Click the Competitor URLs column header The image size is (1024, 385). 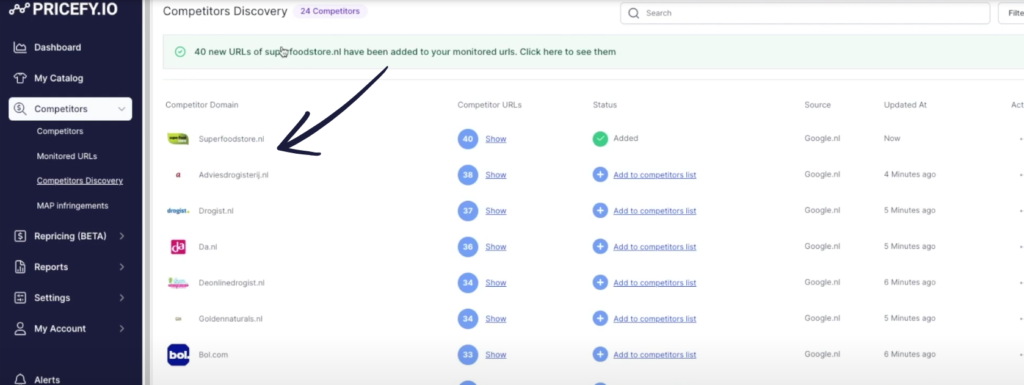coord(490,104)
